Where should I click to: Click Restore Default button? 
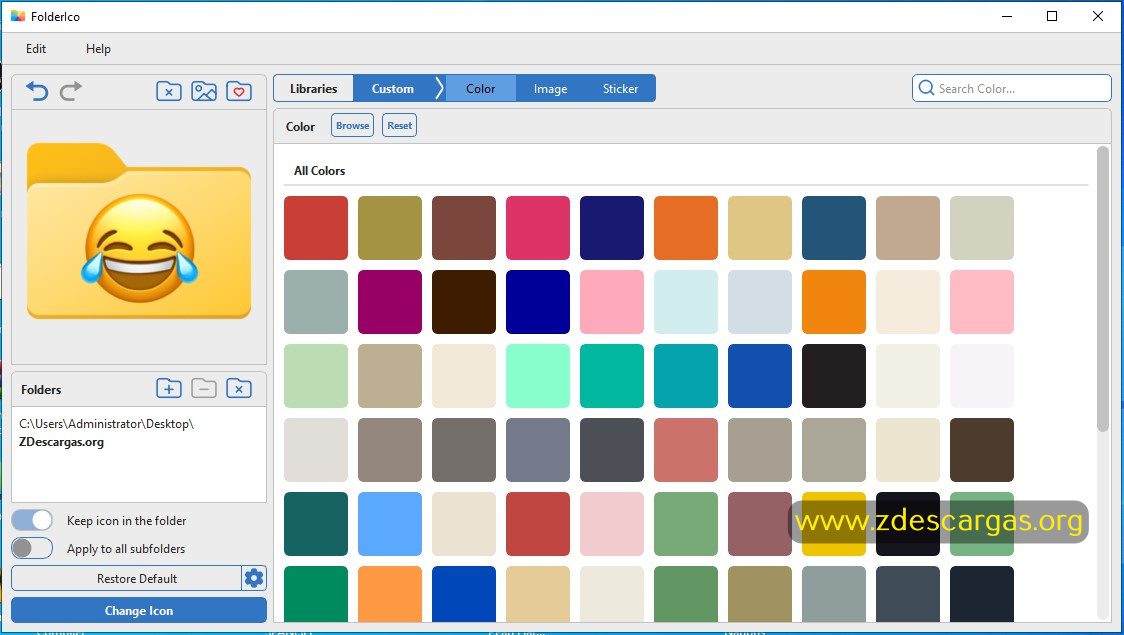point(127,578)
